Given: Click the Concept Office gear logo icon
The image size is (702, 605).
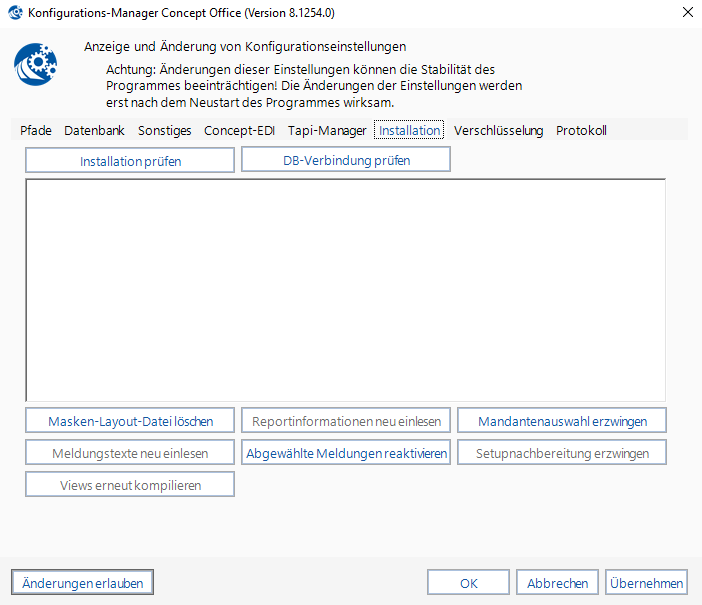Looking at the screenshot, I should click(x=35, y=66).
